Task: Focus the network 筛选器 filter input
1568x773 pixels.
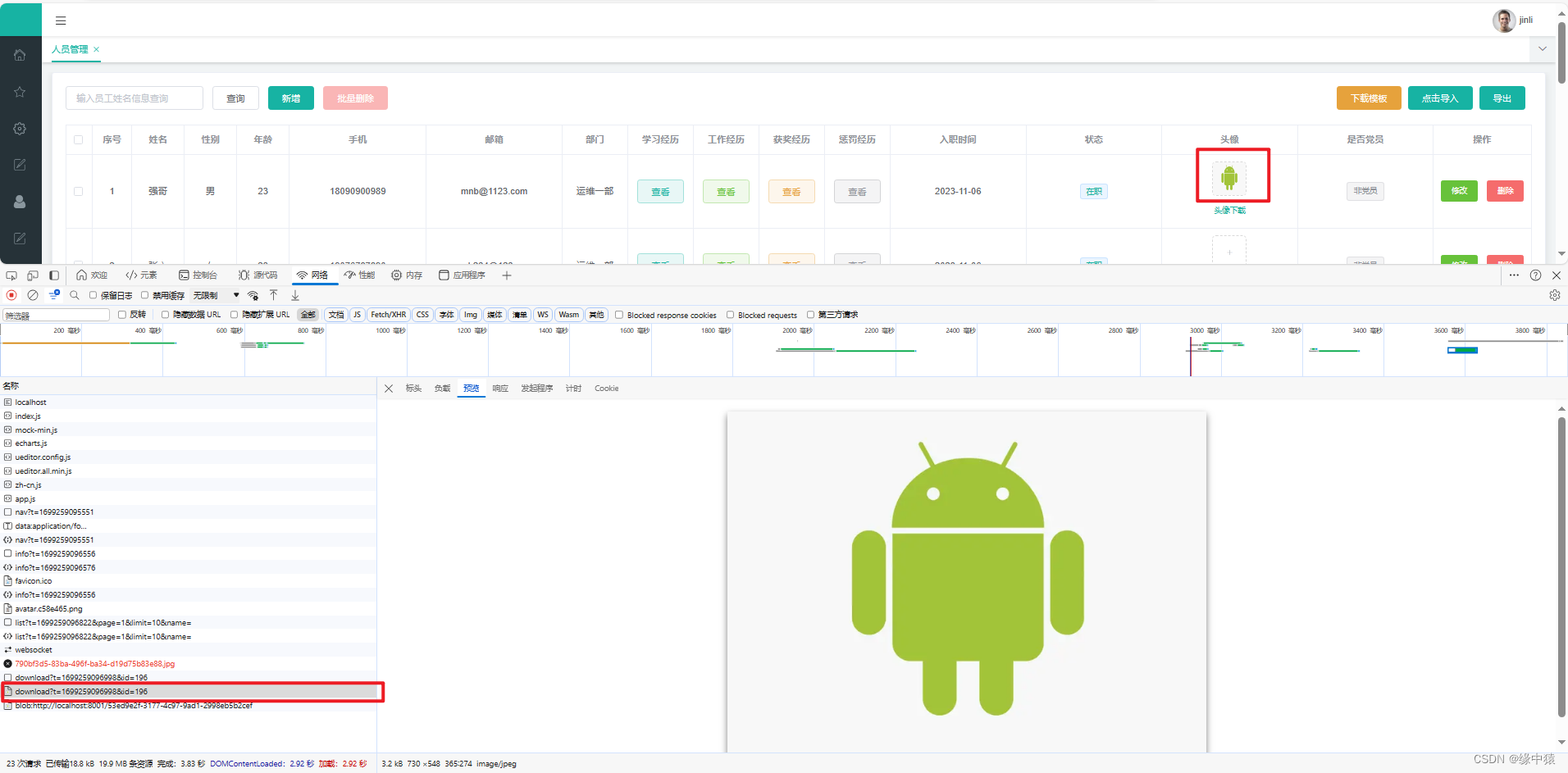Action: (x=57, y=316)
